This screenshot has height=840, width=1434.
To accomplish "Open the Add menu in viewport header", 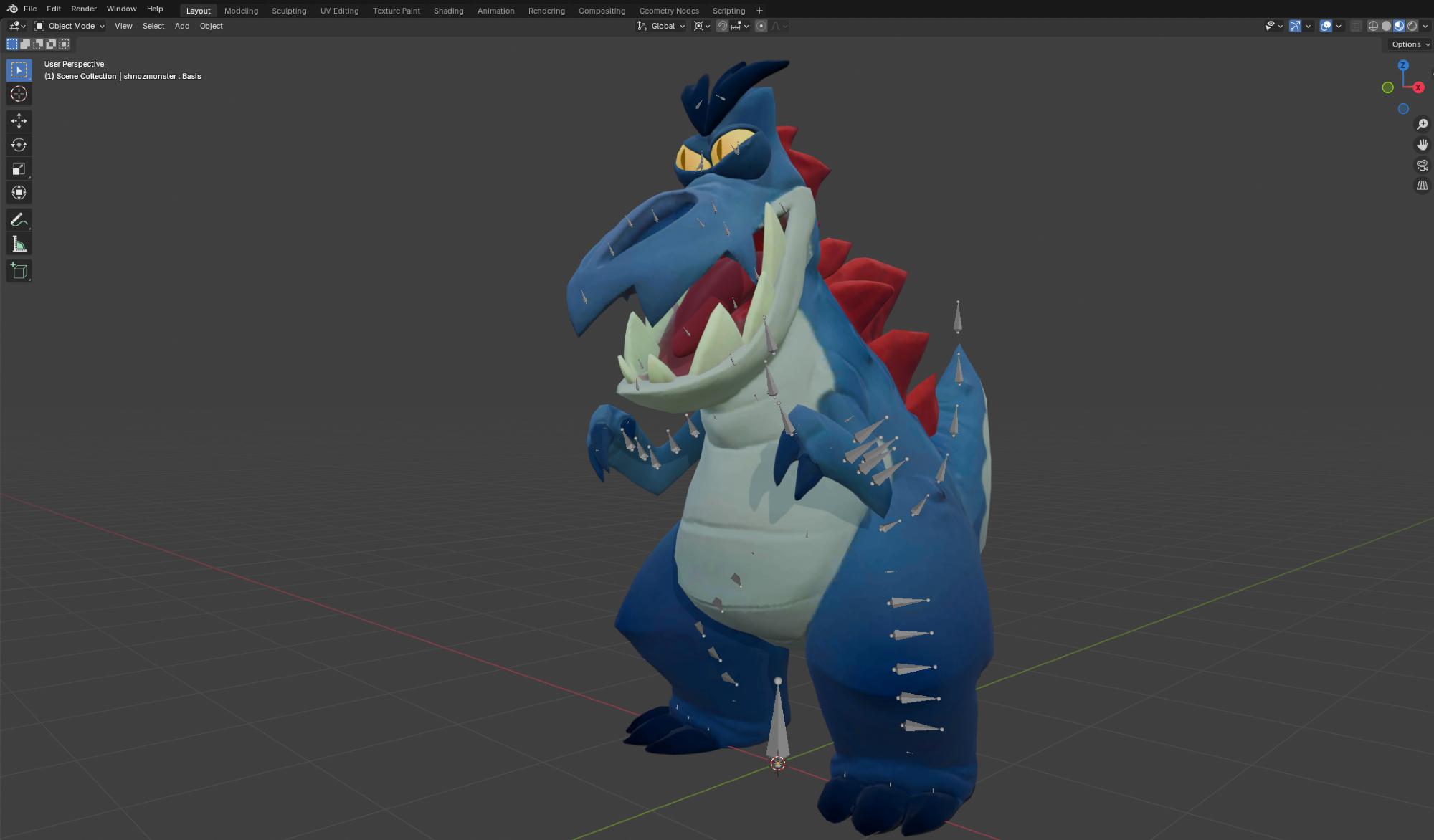I will (182, 26).
